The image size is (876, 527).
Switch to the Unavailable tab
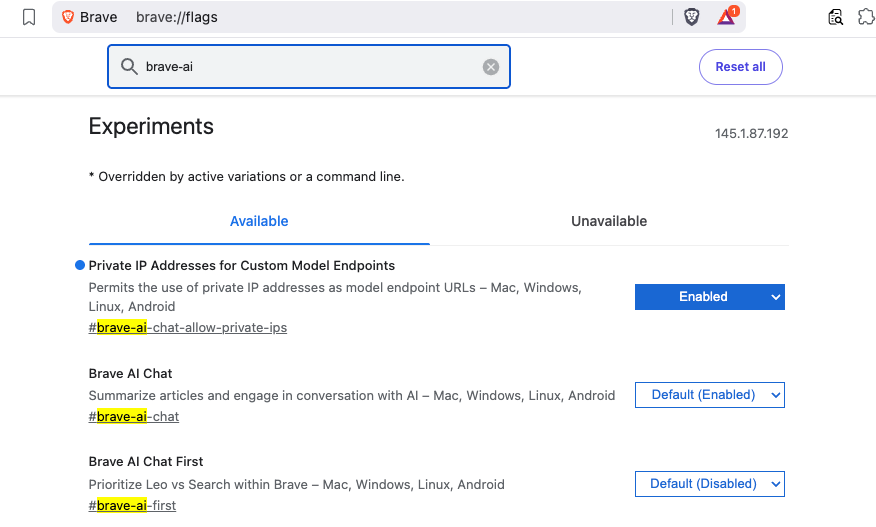click(608, 221)
